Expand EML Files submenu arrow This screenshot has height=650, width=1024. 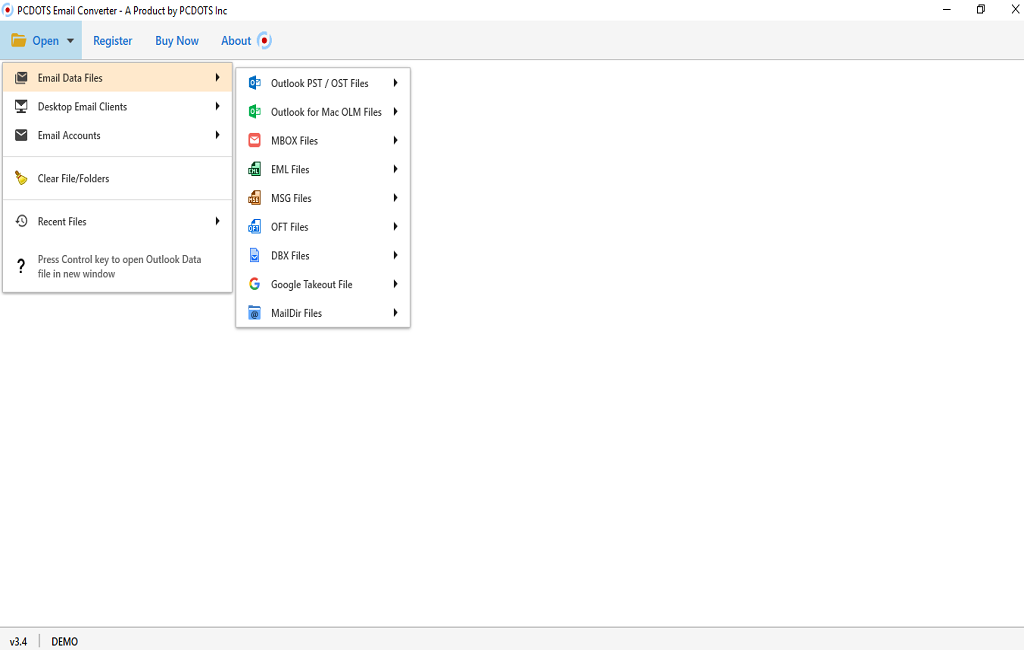[x=396, y=169]
